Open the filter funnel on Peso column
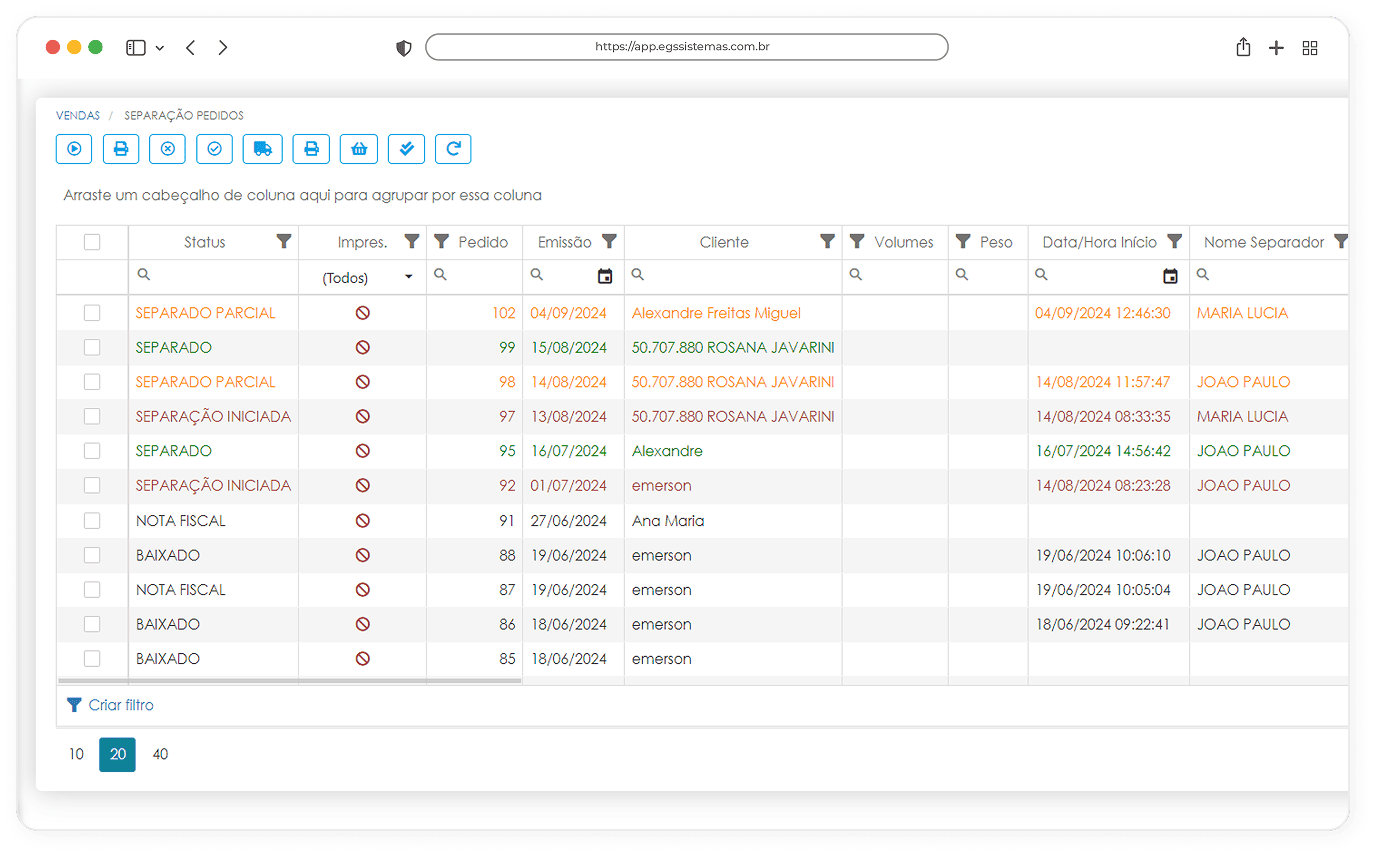The image size is (1374, 855). coord(963,241)
